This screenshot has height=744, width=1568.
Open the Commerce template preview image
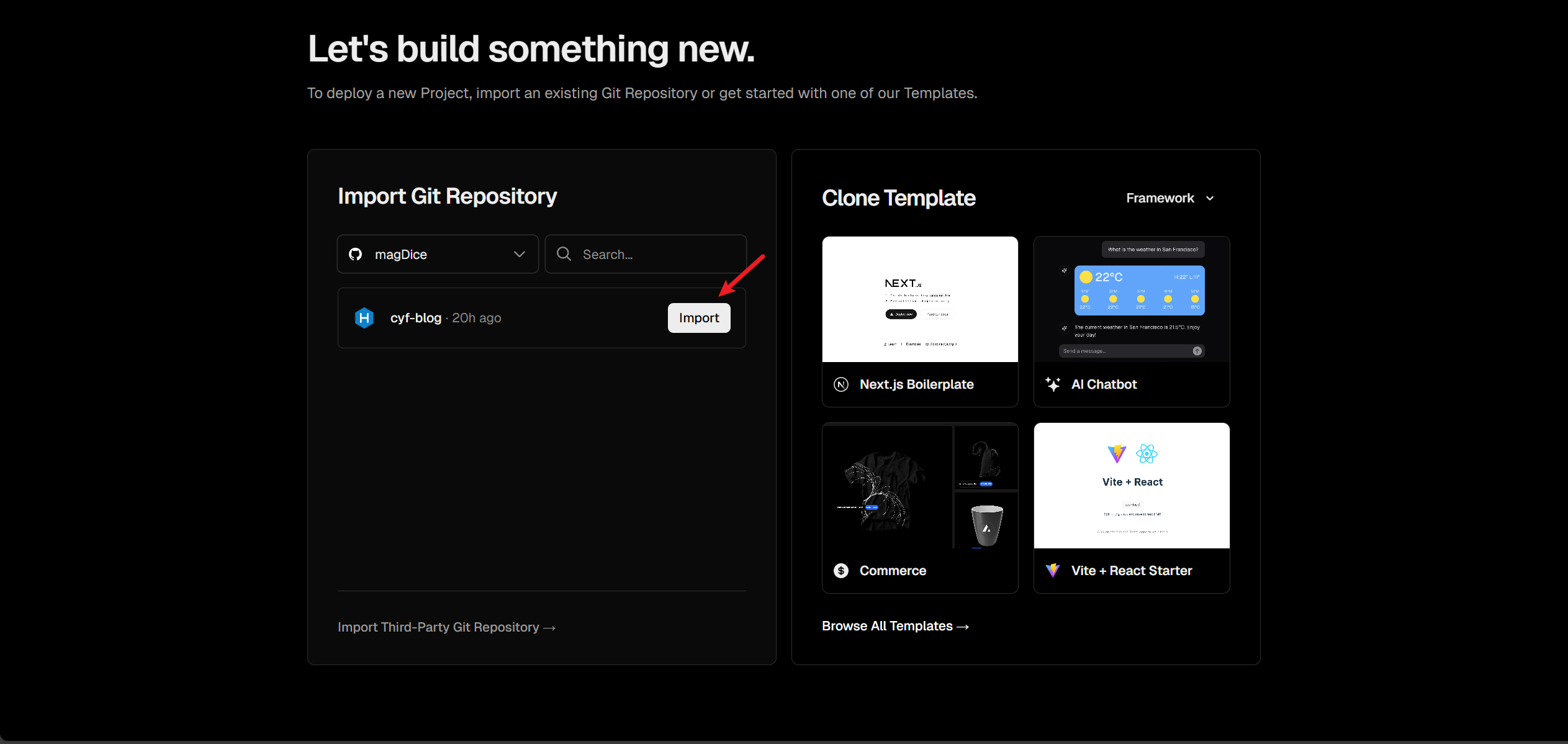pos(919,486)
